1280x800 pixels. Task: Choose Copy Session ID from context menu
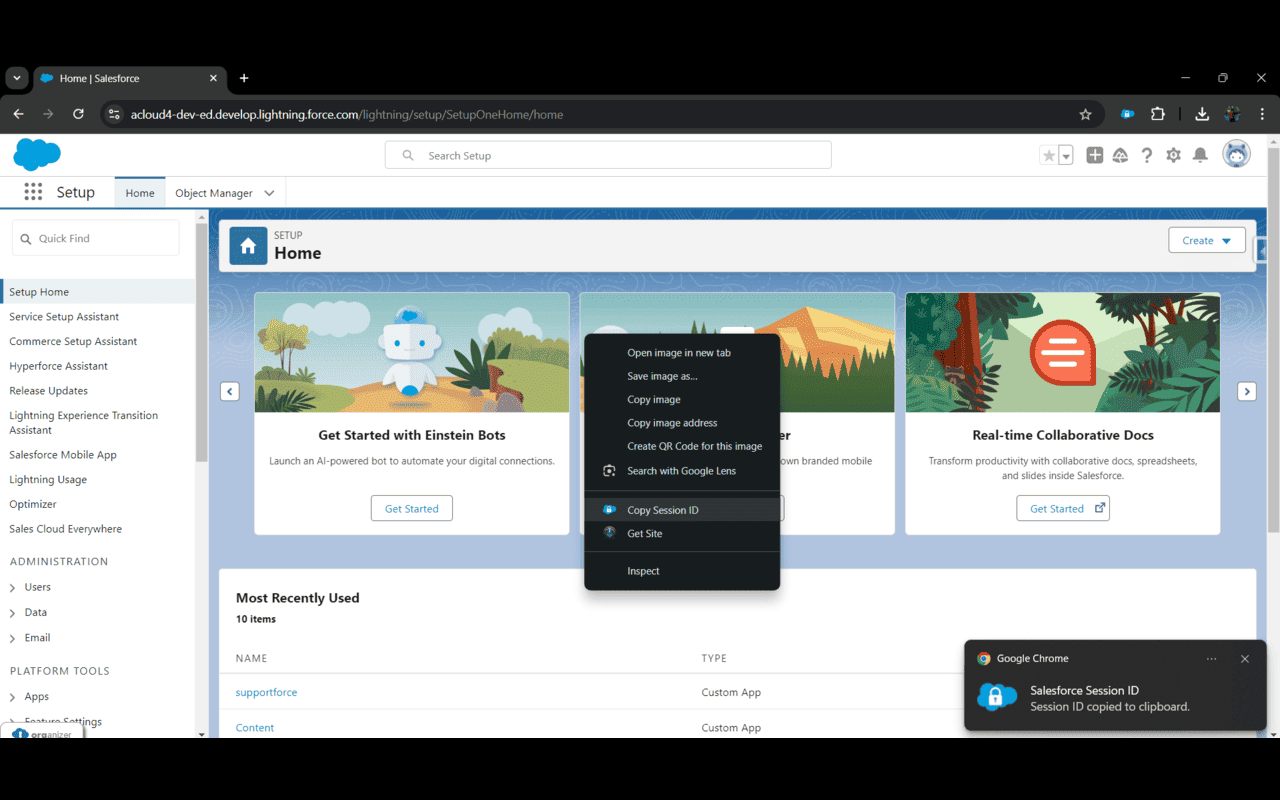tap(682, 510)
